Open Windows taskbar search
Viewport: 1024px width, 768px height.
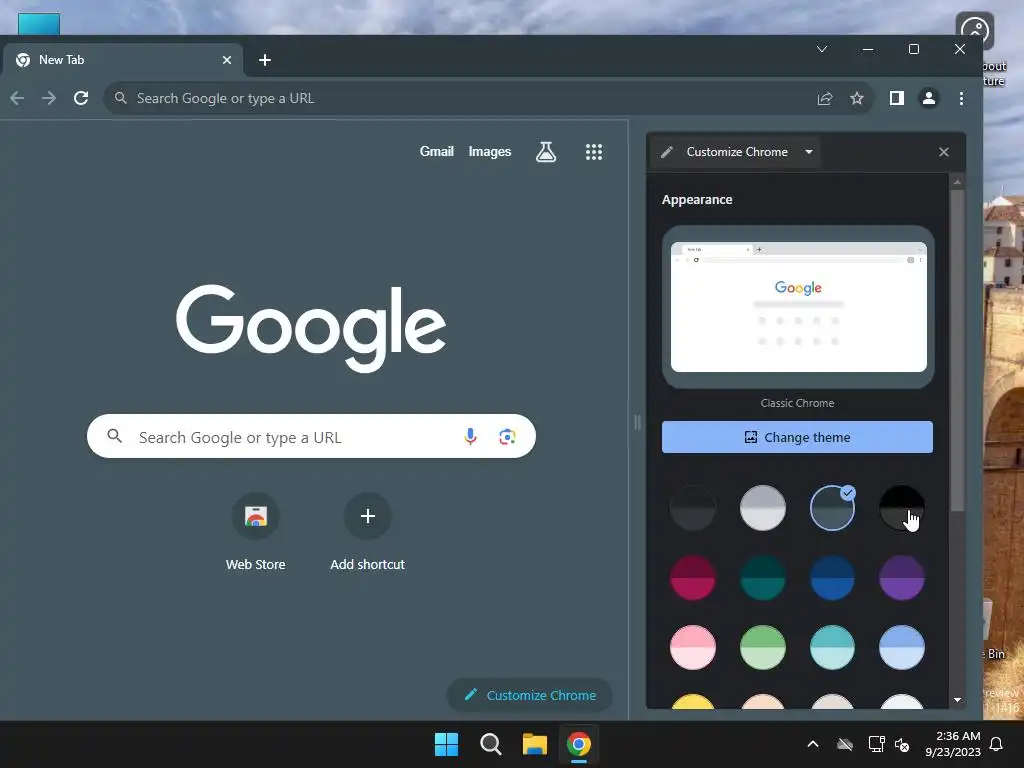click(490, 744)
